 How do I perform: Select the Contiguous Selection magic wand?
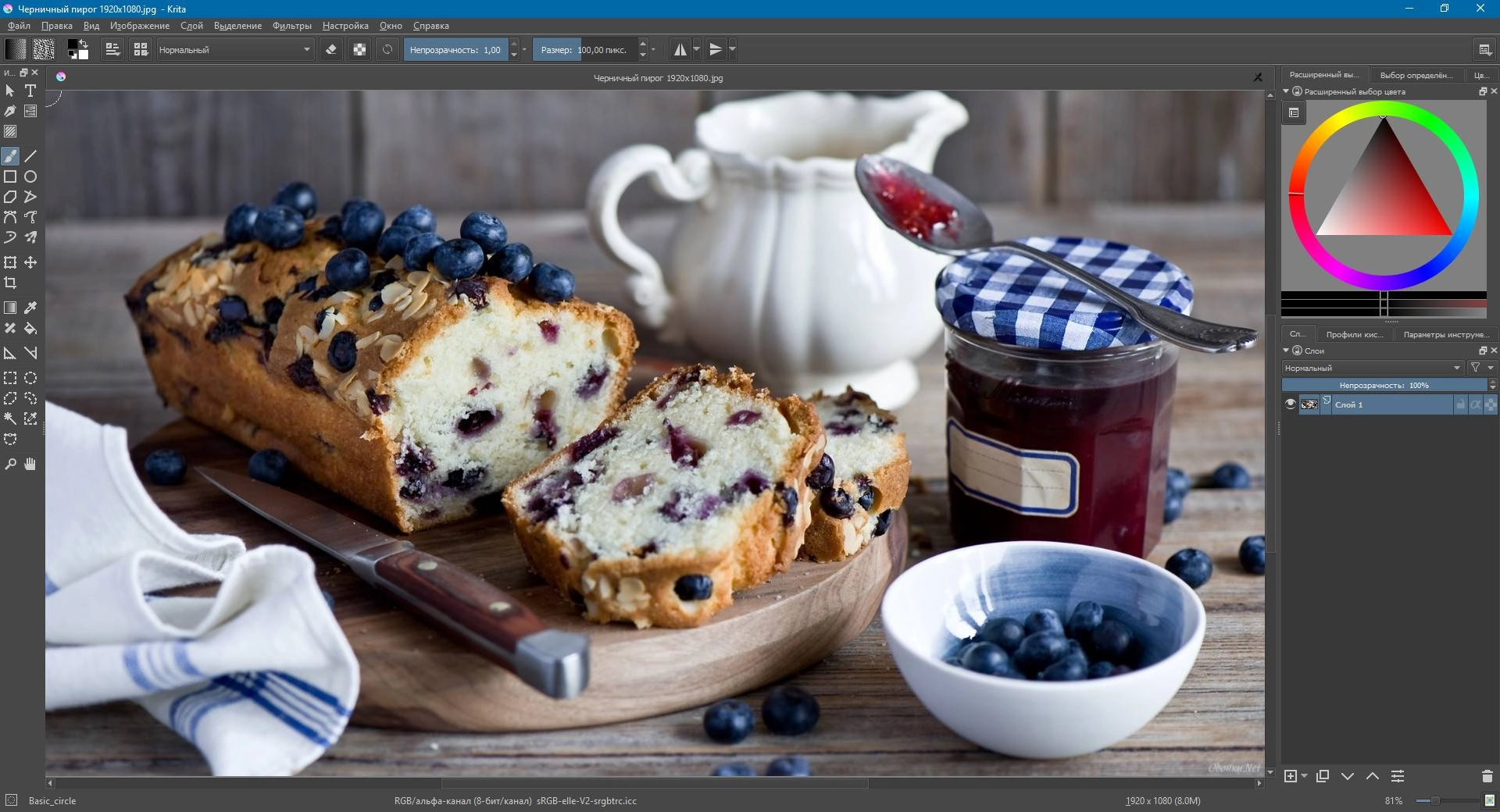point(10,418)
